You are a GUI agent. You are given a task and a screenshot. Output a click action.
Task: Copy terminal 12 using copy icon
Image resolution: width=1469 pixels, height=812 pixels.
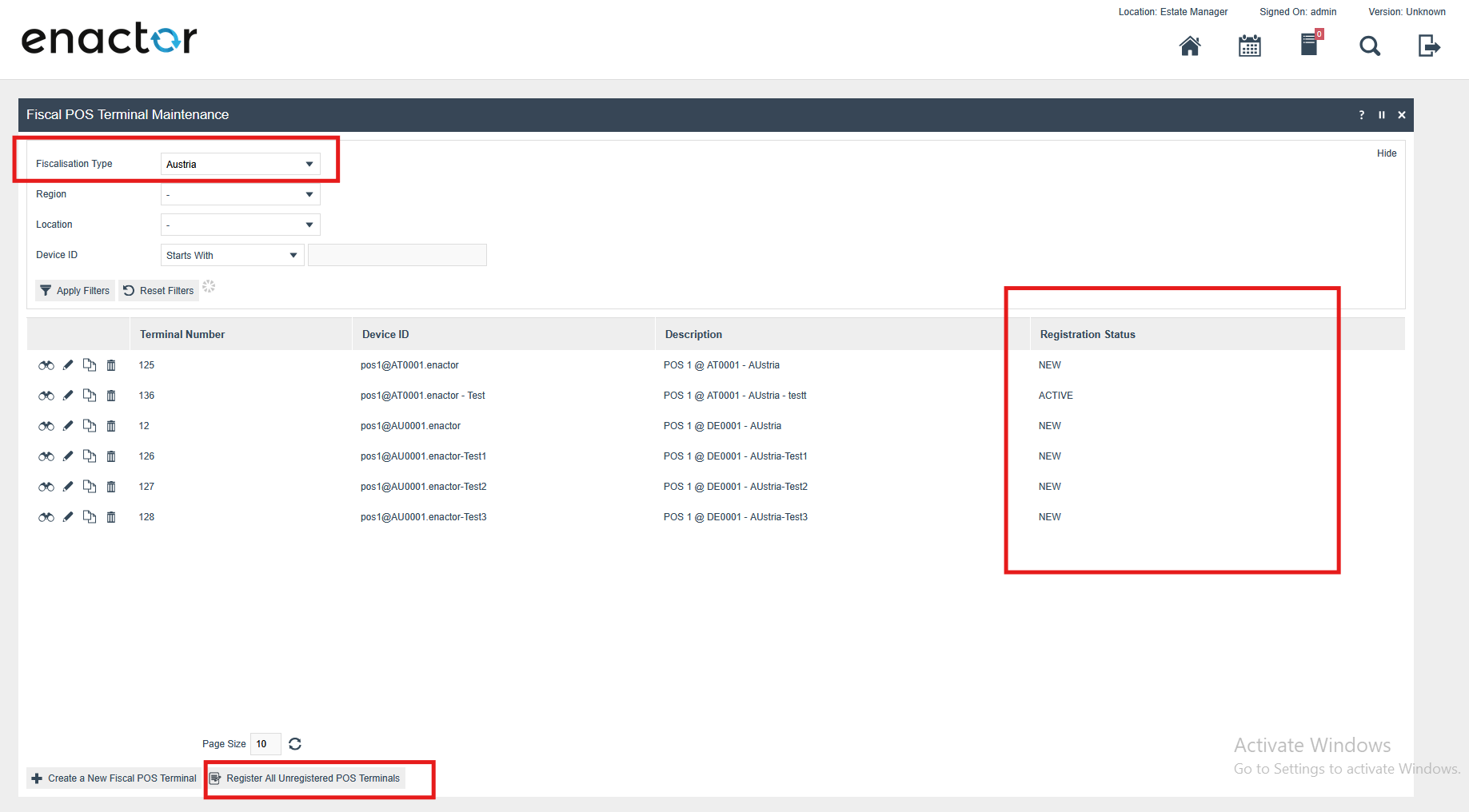pyautogui.click(x=90, y=426)
